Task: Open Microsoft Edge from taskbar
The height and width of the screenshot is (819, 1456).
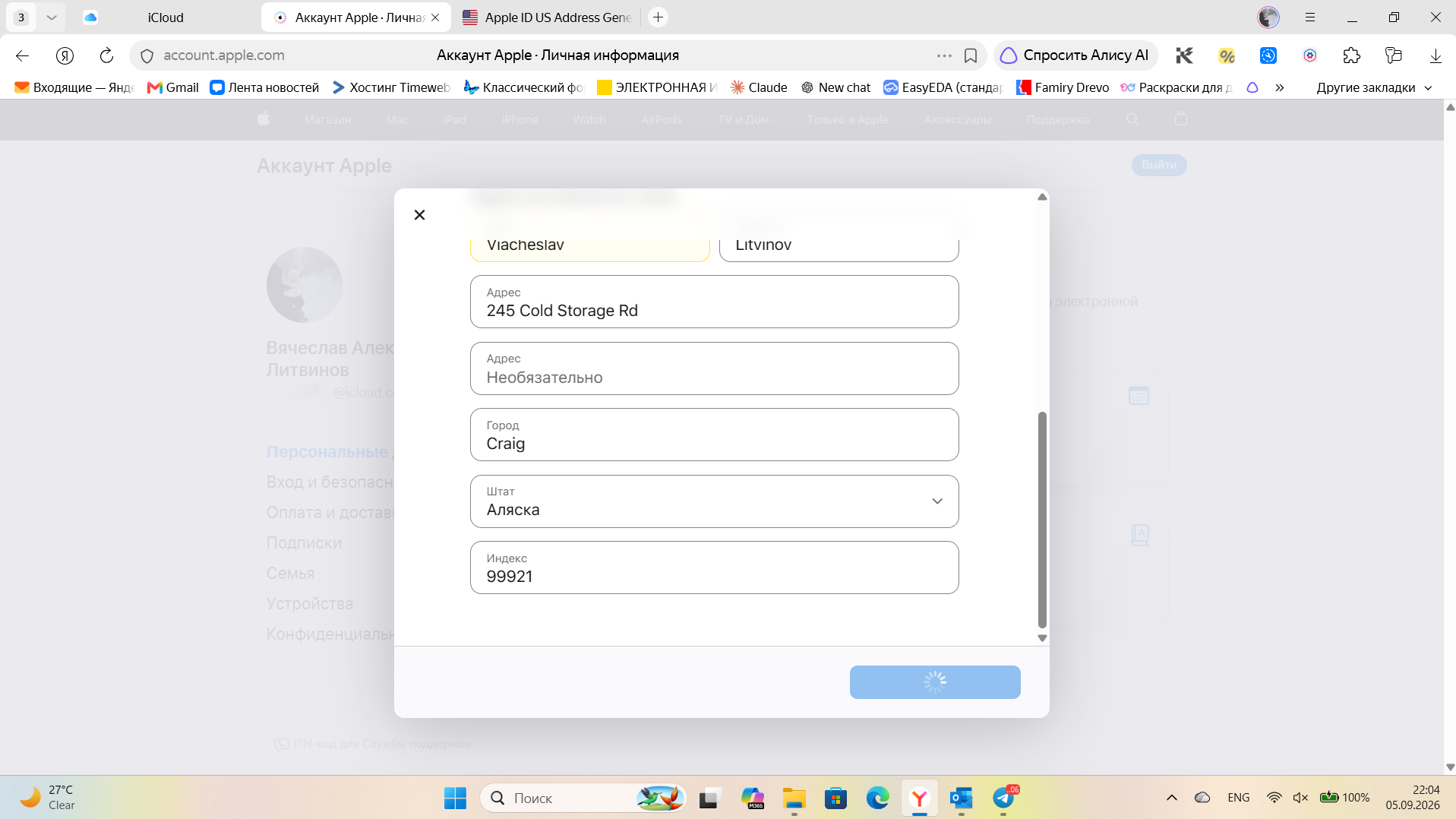Action: point(877,798)
